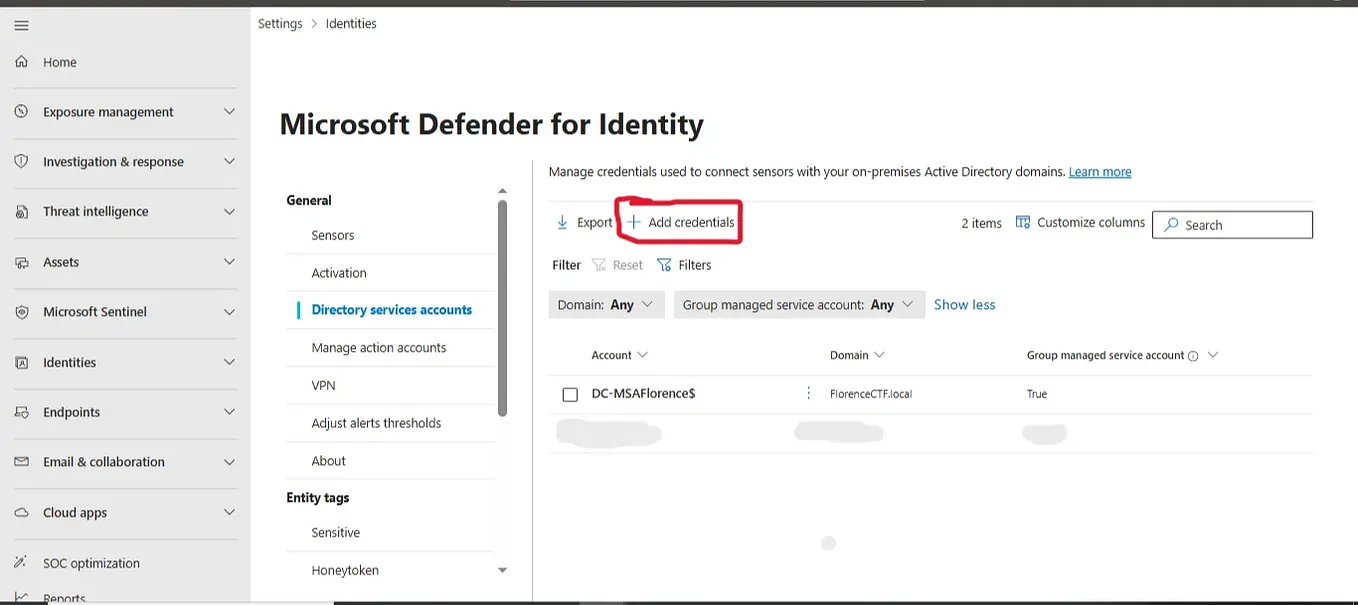Sort by the Domain column header
Image resolution: width=1358 pixels, height=605 pixels.
[857, 355]
